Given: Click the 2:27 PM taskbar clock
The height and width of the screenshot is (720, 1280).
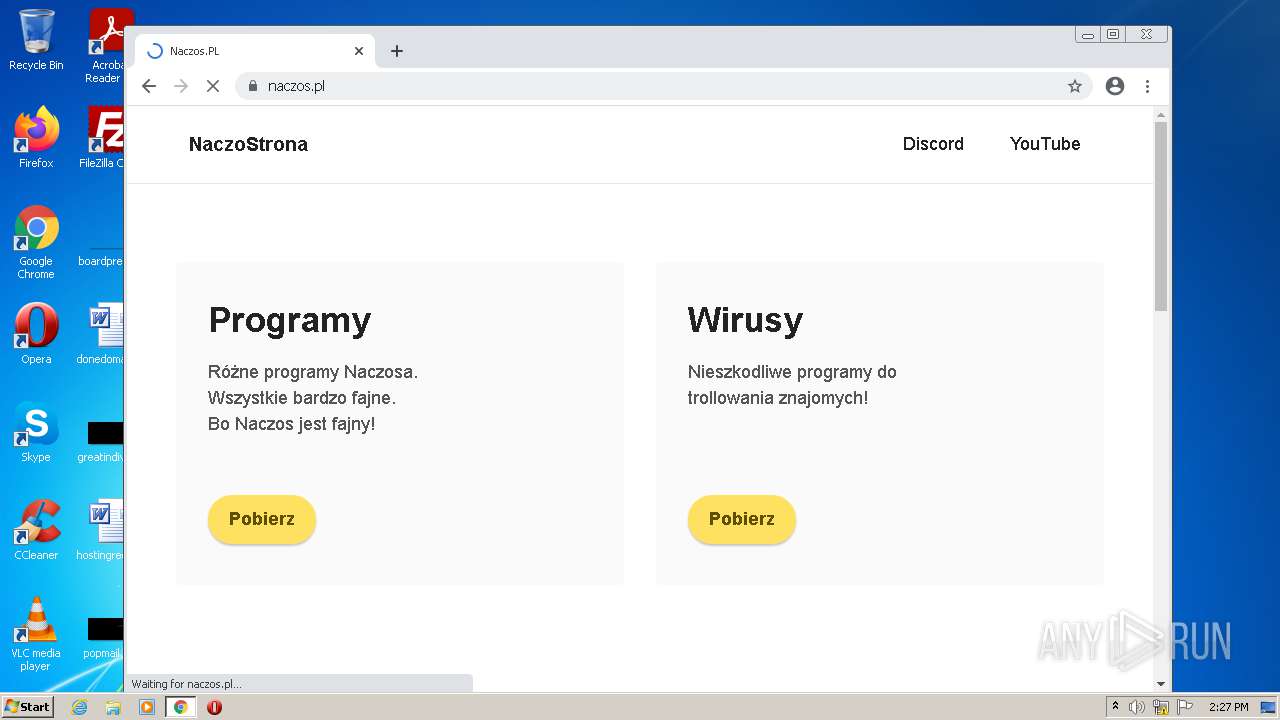Looking at the screenshot, I should point(1228,707).
